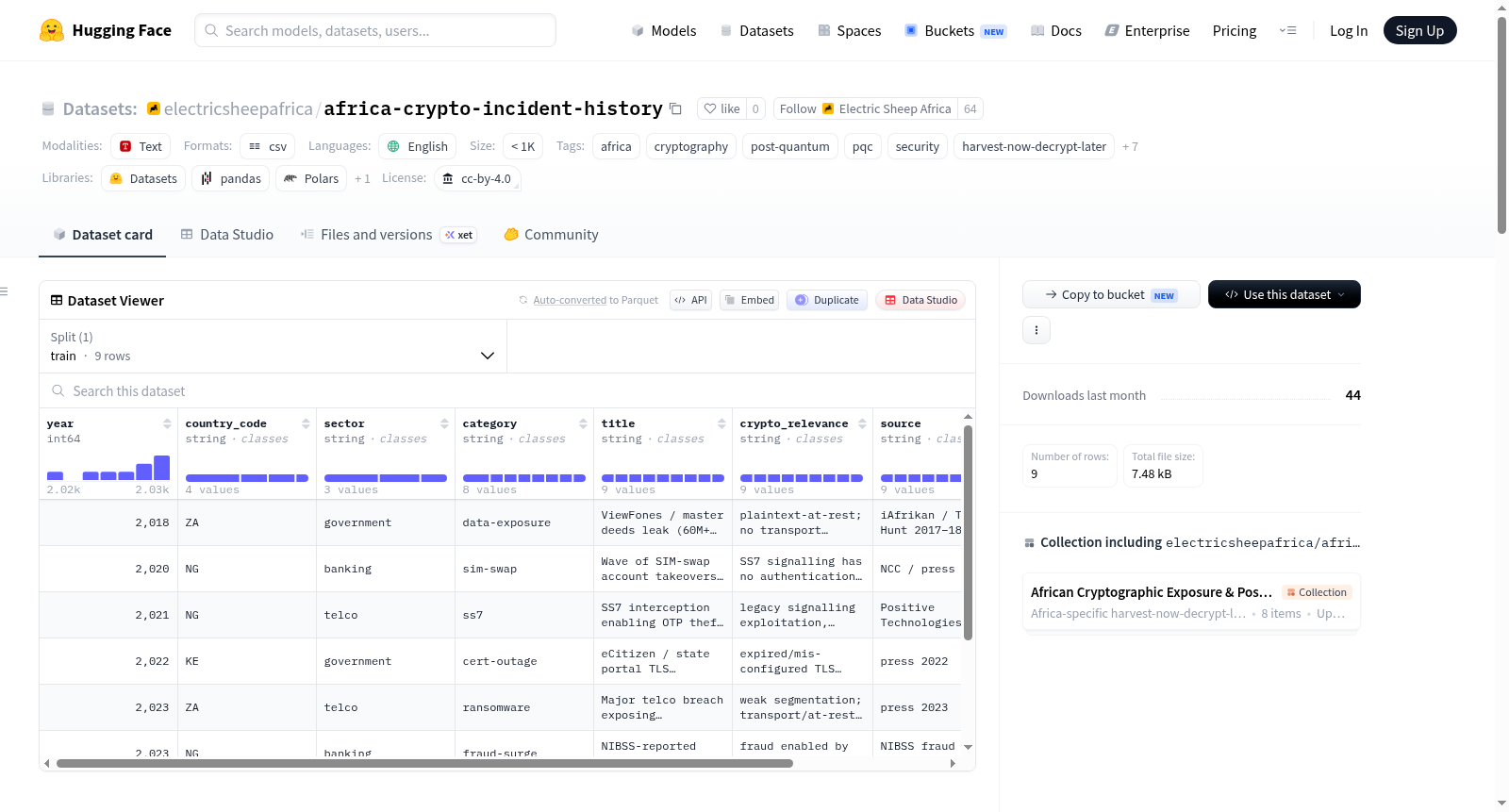
Task: Click the harvest-now-decrypt-later tag
Action: pyautogui.click(x=1034, y=146)
